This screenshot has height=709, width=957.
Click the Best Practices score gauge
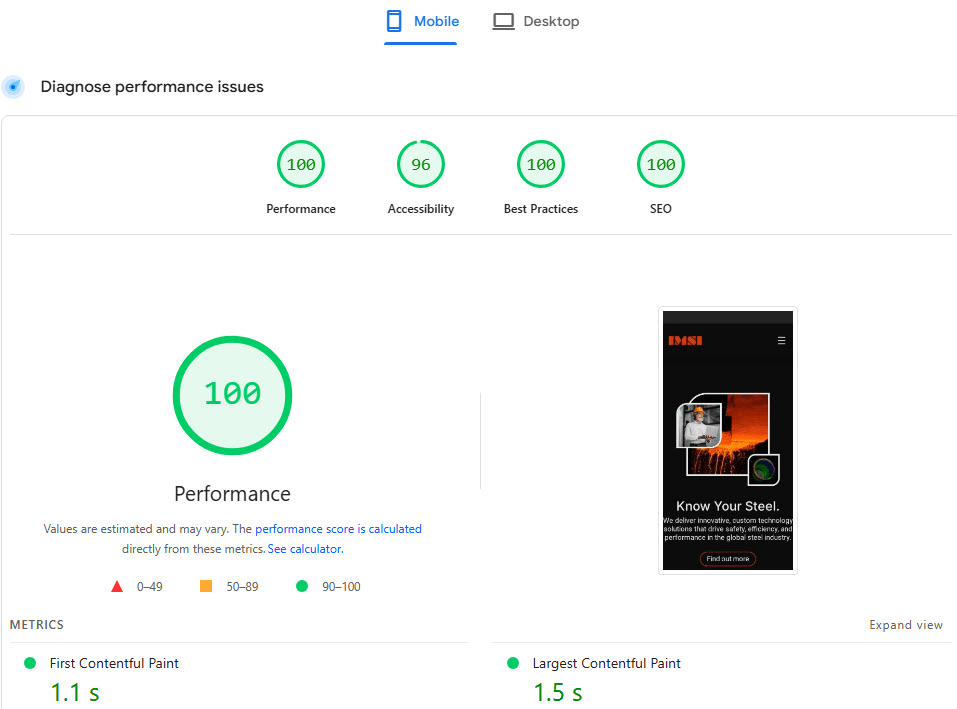[x=540, y=164]
